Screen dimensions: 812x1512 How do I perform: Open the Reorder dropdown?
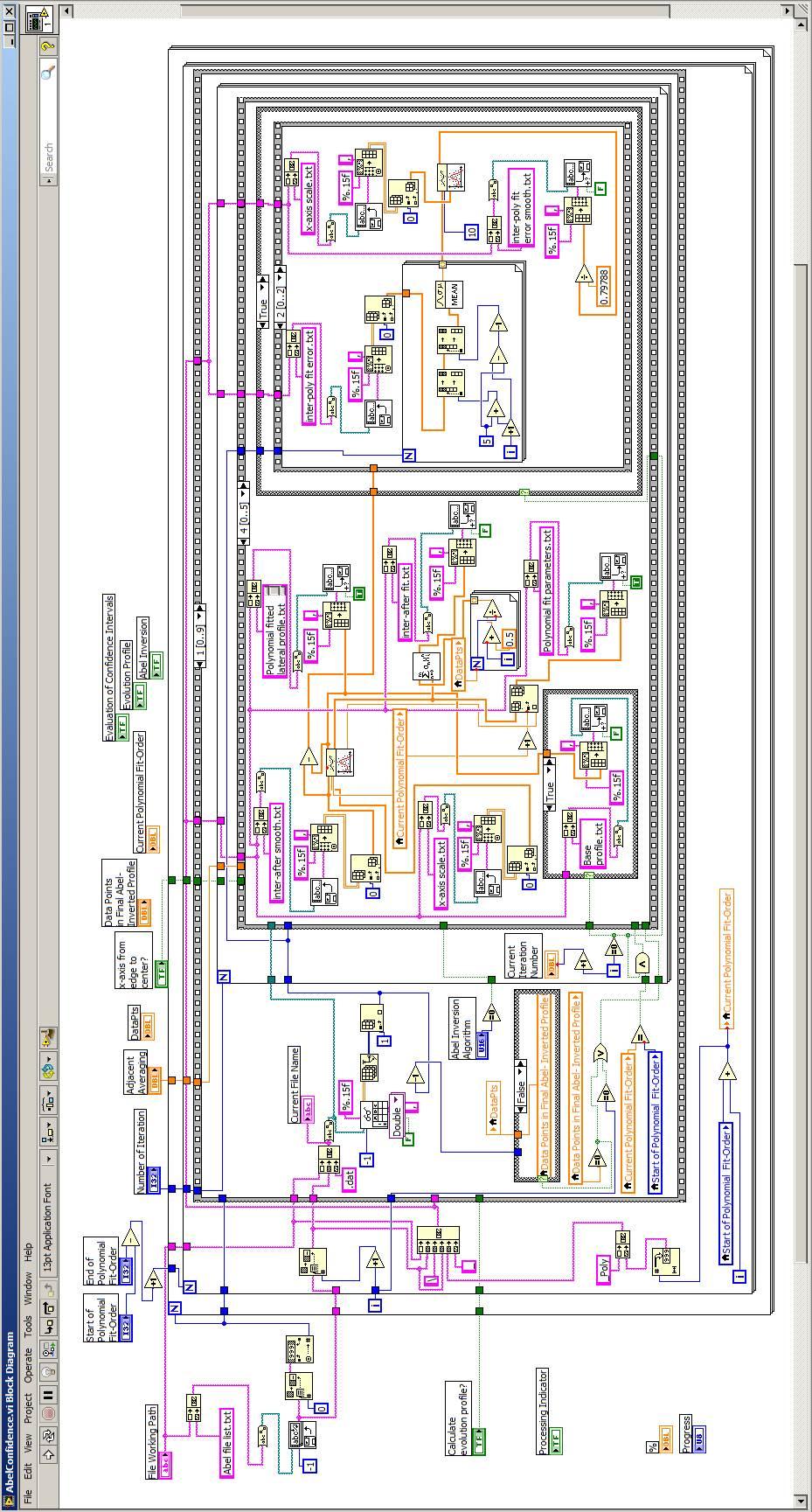pos(48,1068)
